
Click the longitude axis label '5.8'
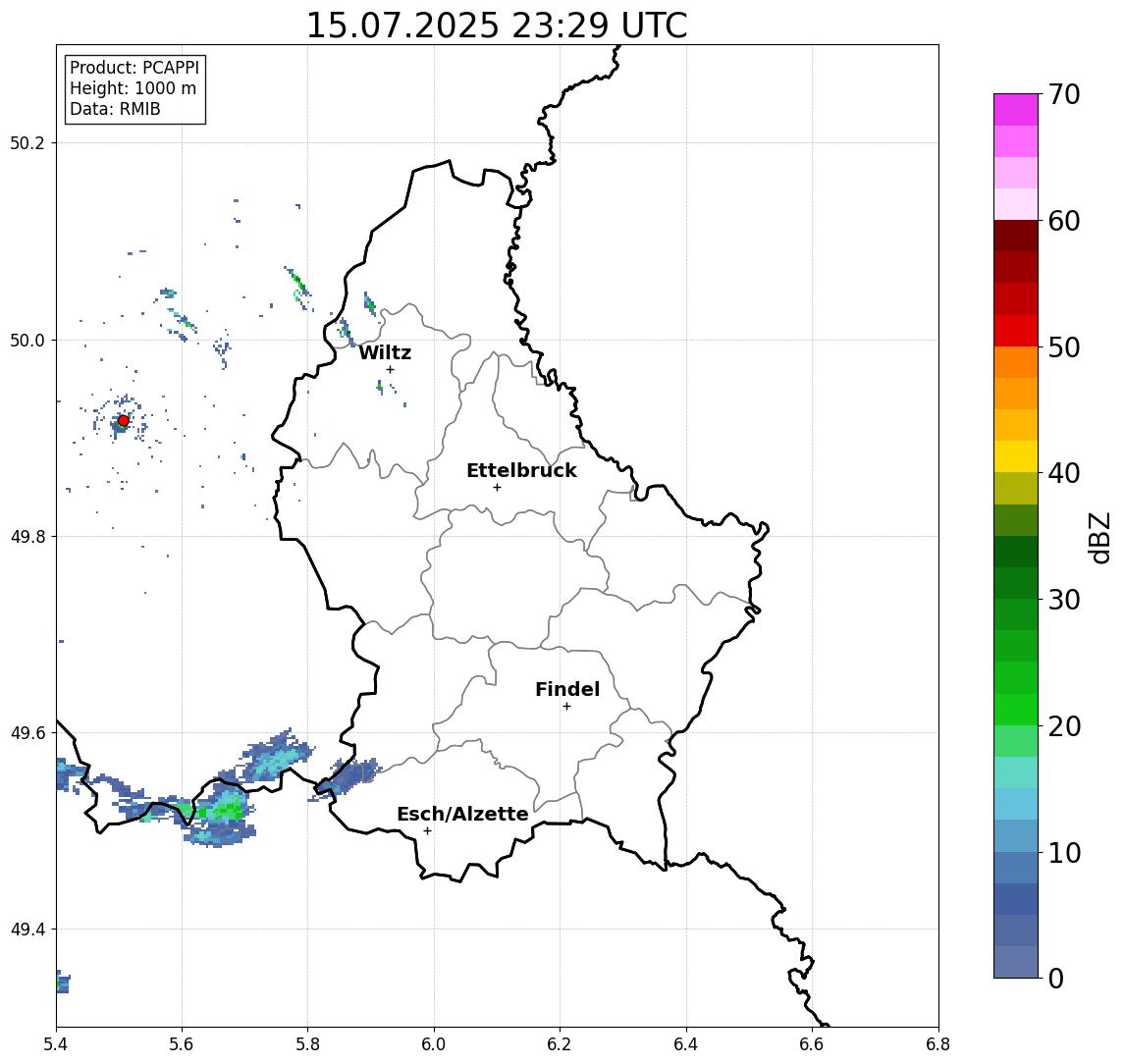308,1044
